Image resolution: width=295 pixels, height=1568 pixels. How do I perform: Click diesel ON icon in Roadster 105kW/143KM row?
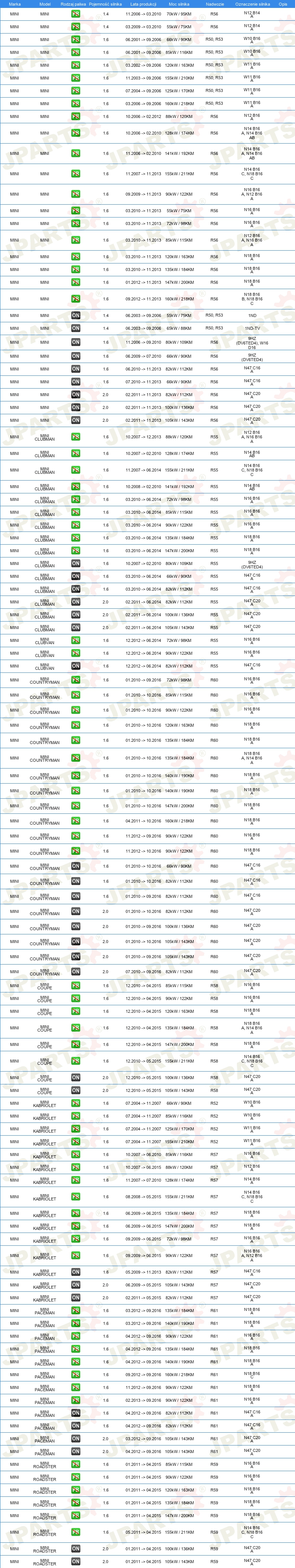coord(75,1562)
